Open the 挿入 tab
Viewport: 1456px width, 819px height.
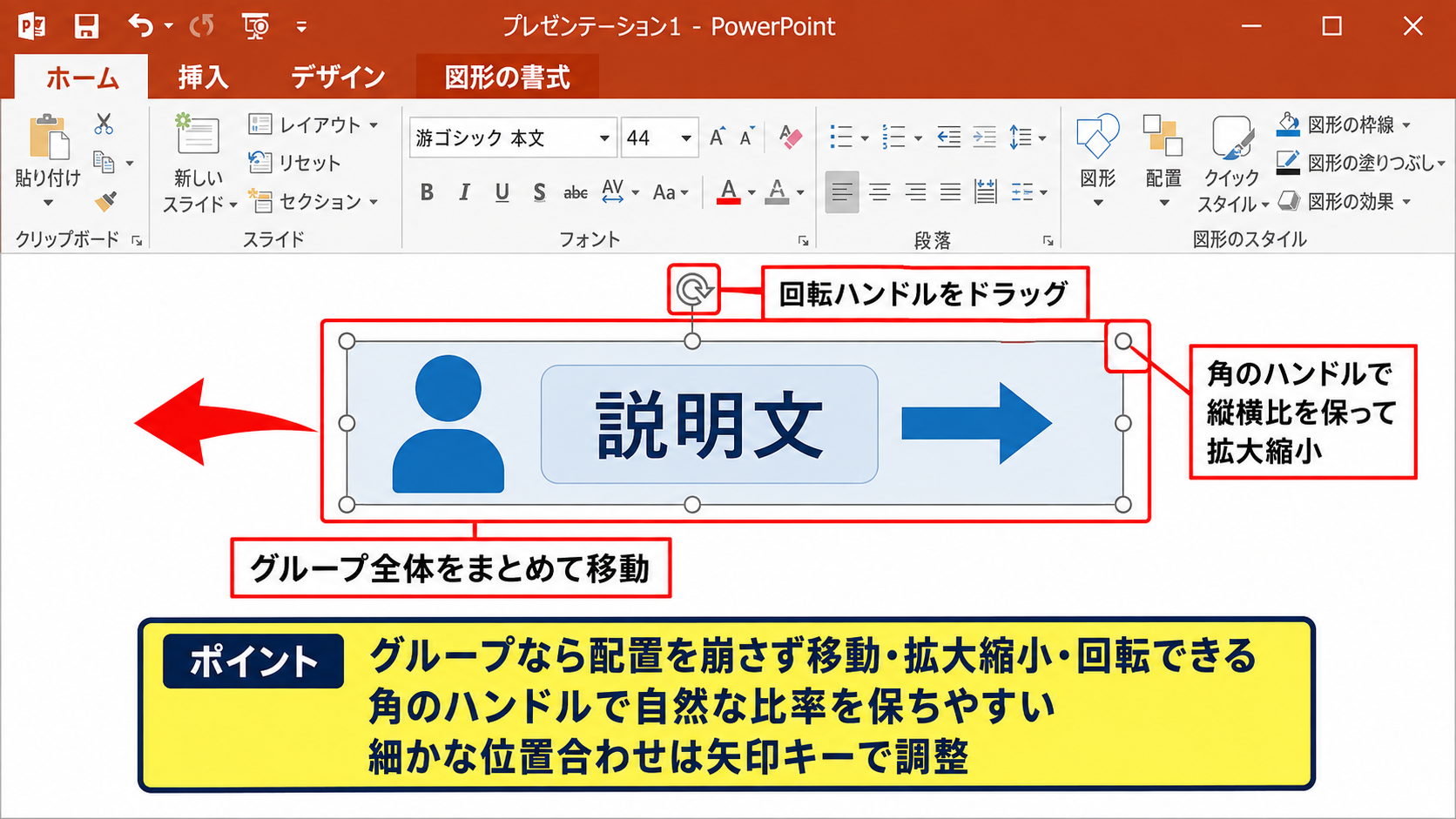pos(203,77)
